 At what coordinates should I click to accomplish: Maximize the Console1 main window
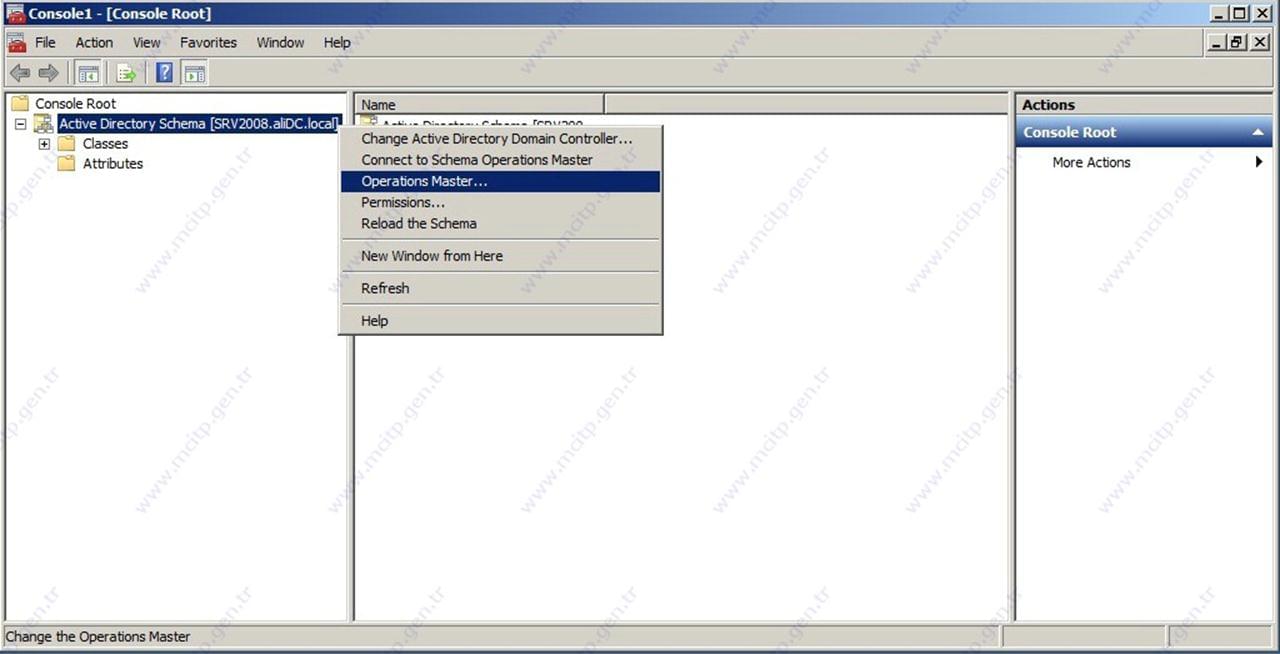(1240, 14)
